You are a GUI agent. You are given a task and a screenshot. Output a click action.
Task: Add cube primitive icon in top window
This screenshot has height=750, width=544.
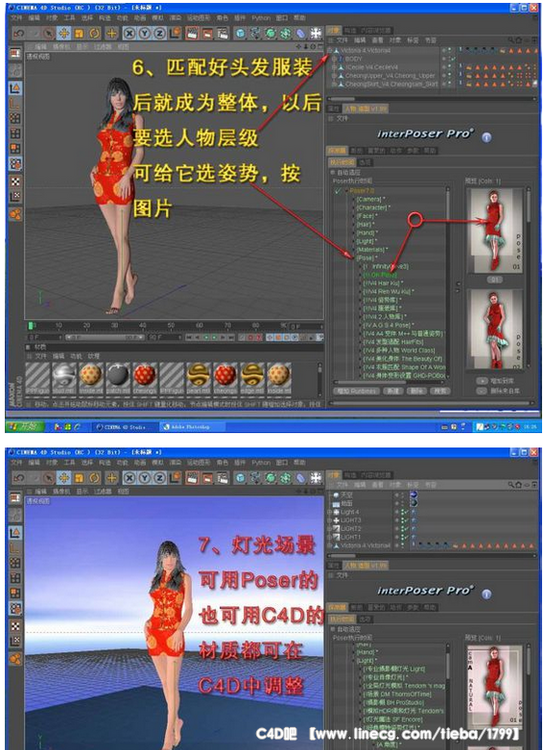click(x=240, y=33)
